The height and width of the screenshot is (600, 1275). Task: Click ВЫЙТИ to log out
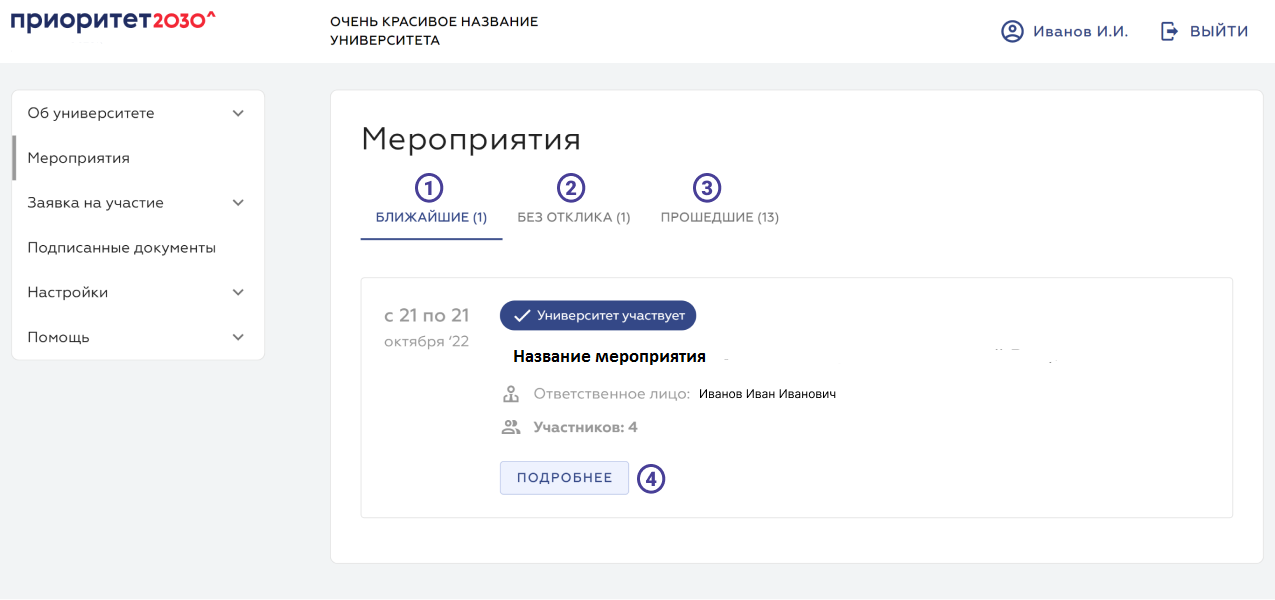pos(1216,31)
